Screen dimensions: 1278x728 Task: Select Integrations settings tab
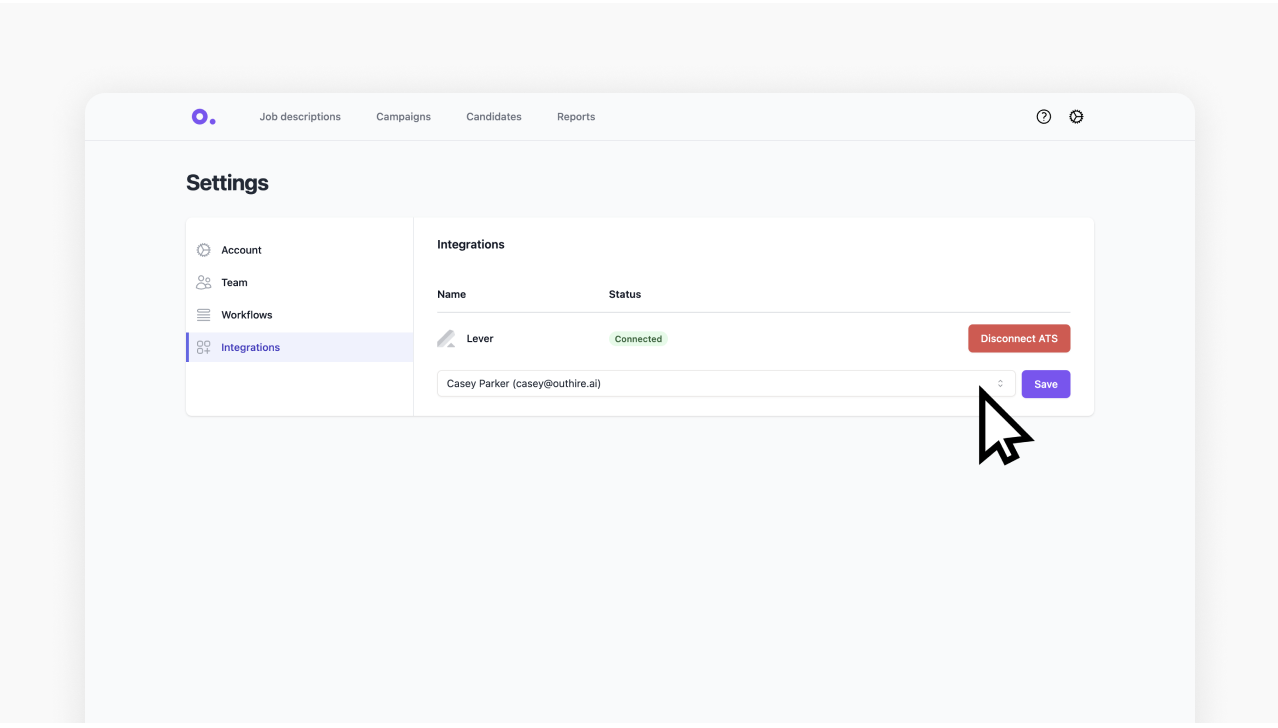pyautogui.click(x=300, y=347)
